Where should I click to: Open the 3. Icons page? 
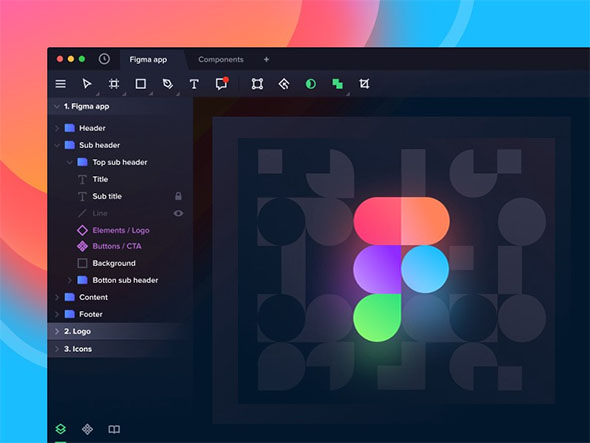click(78, 349)
